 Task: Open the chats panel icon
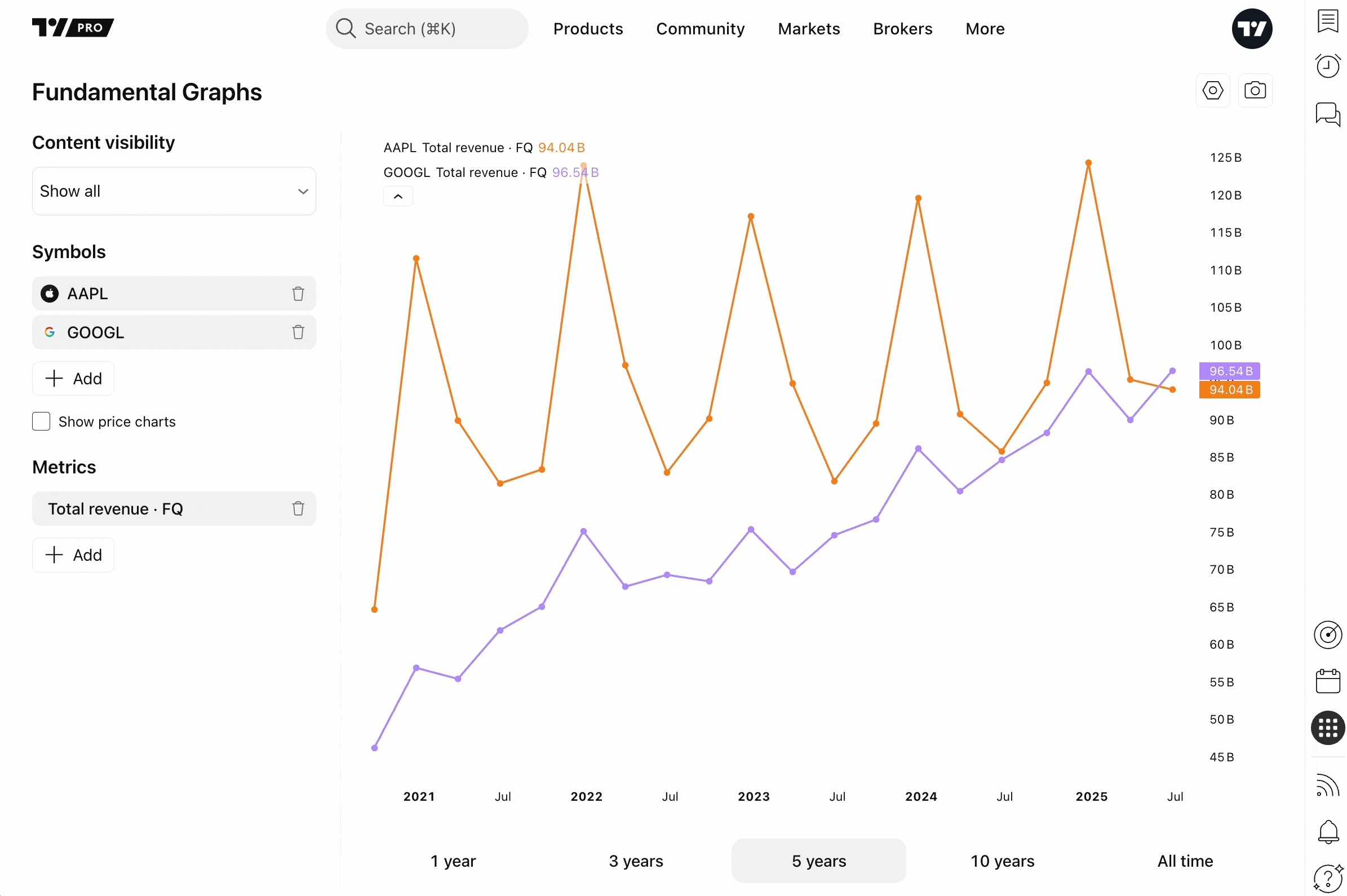(1328, 114)
